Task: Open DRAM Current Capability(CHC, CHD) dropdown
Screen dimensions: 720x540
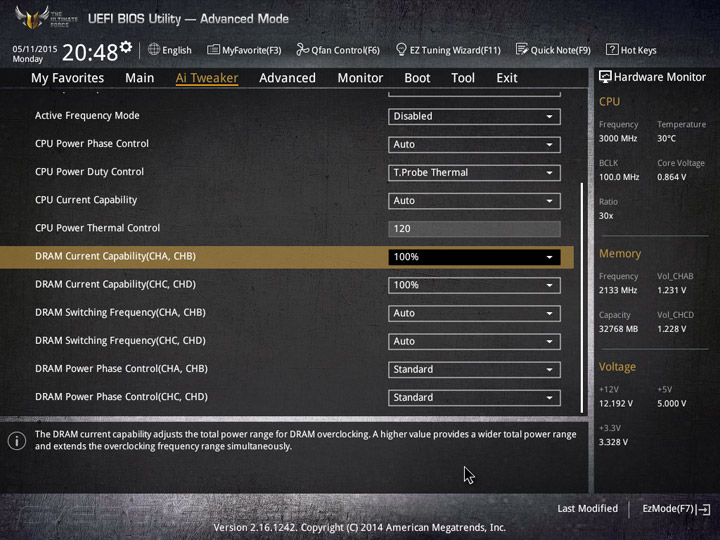Action: (474, 285)
